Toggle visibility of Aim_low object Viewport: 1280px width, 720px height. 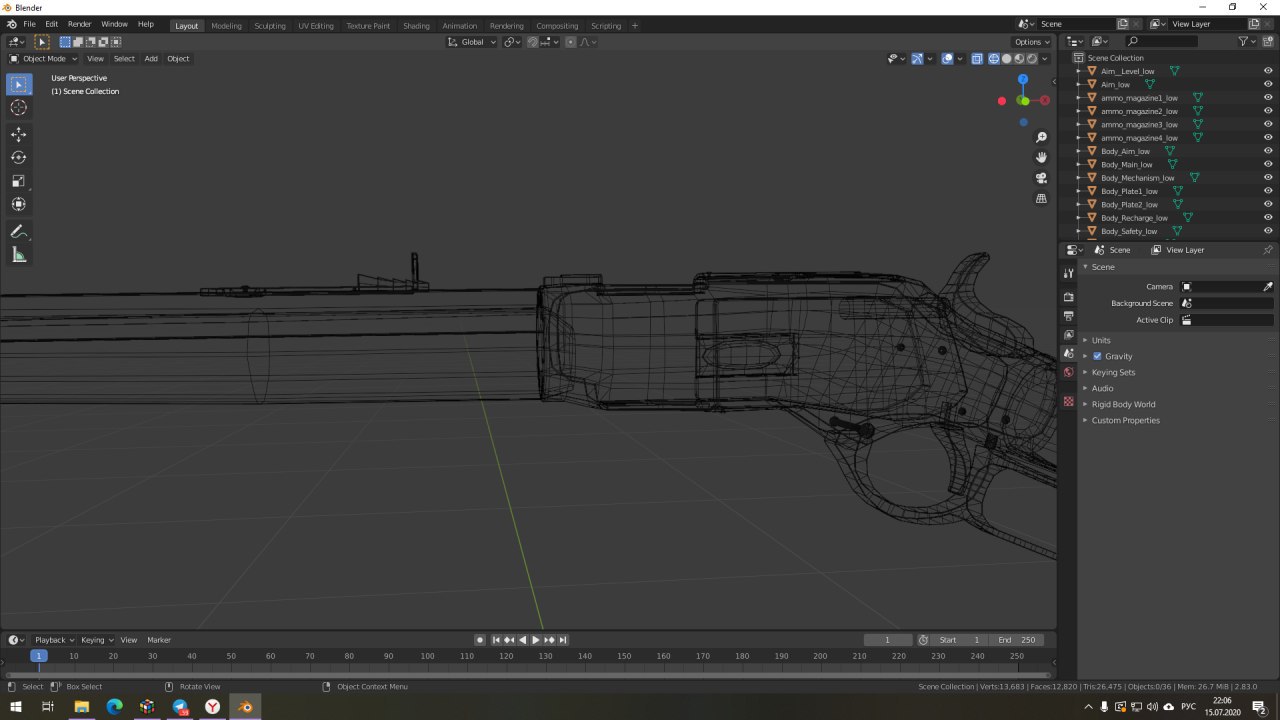pyautogui.click(x=1268, y=85)
